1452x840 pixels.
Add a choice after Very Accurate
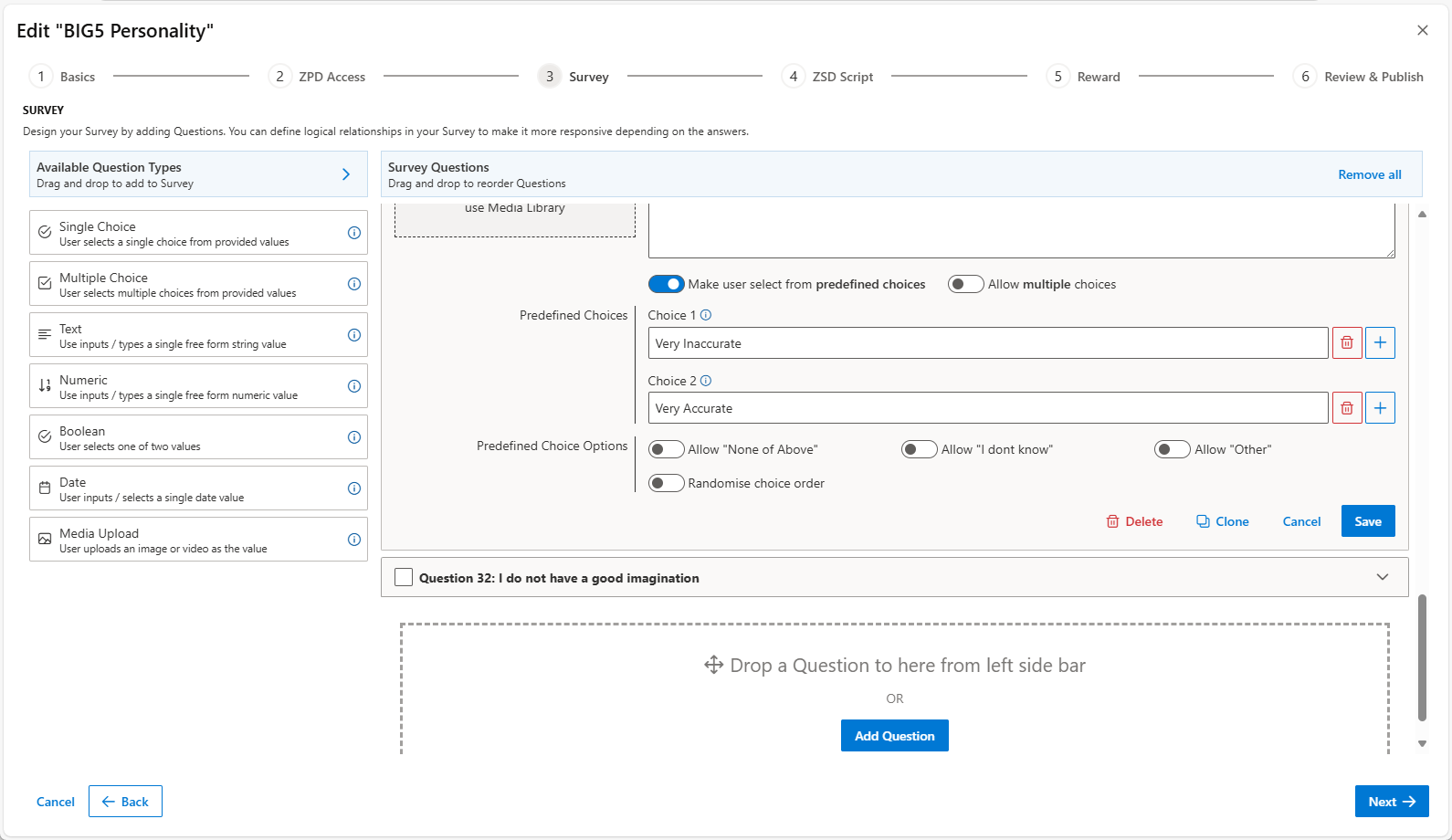point(1380,408)
